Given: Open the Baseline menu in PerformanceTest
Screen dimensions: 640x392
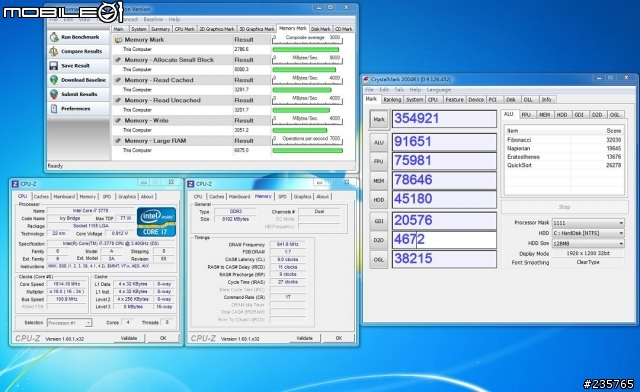Looking at the screenshot, I should (x=153, y=19).
